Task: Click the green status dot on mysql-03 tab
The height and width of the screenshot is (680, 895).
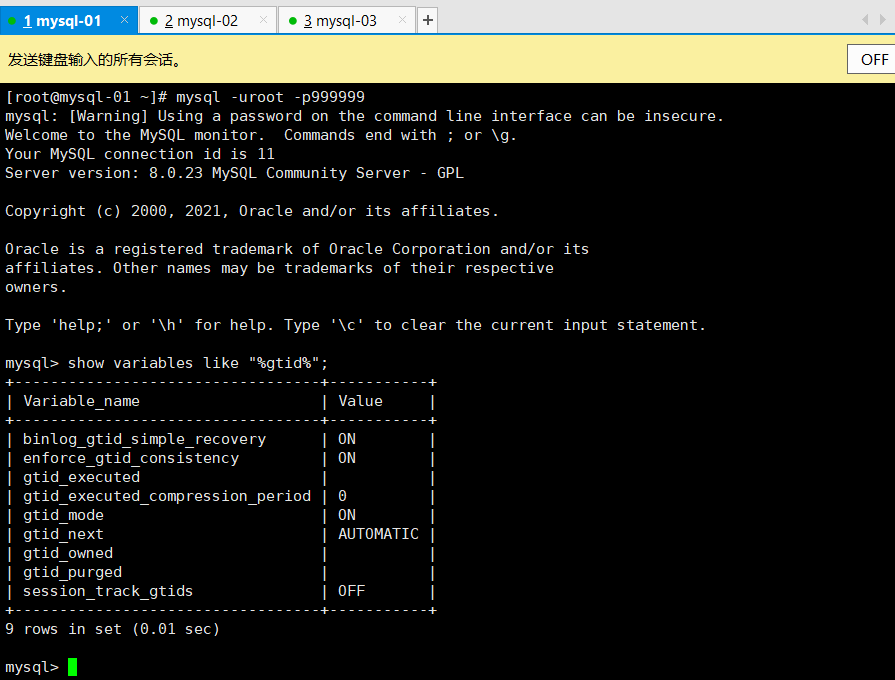Action: pos(293,21)
